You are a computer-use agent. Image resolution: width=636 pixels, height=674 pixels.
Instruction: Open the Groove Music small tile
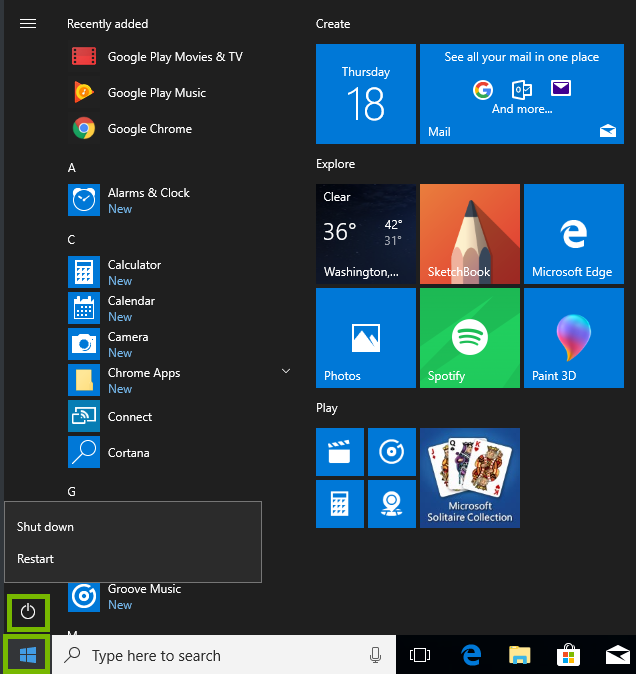[x=392, y=452]
